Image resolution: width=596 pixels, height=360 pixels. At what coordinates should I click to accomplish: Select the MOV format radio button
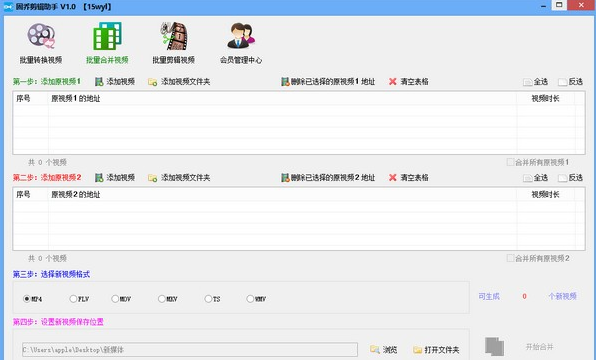pos(115,299)
